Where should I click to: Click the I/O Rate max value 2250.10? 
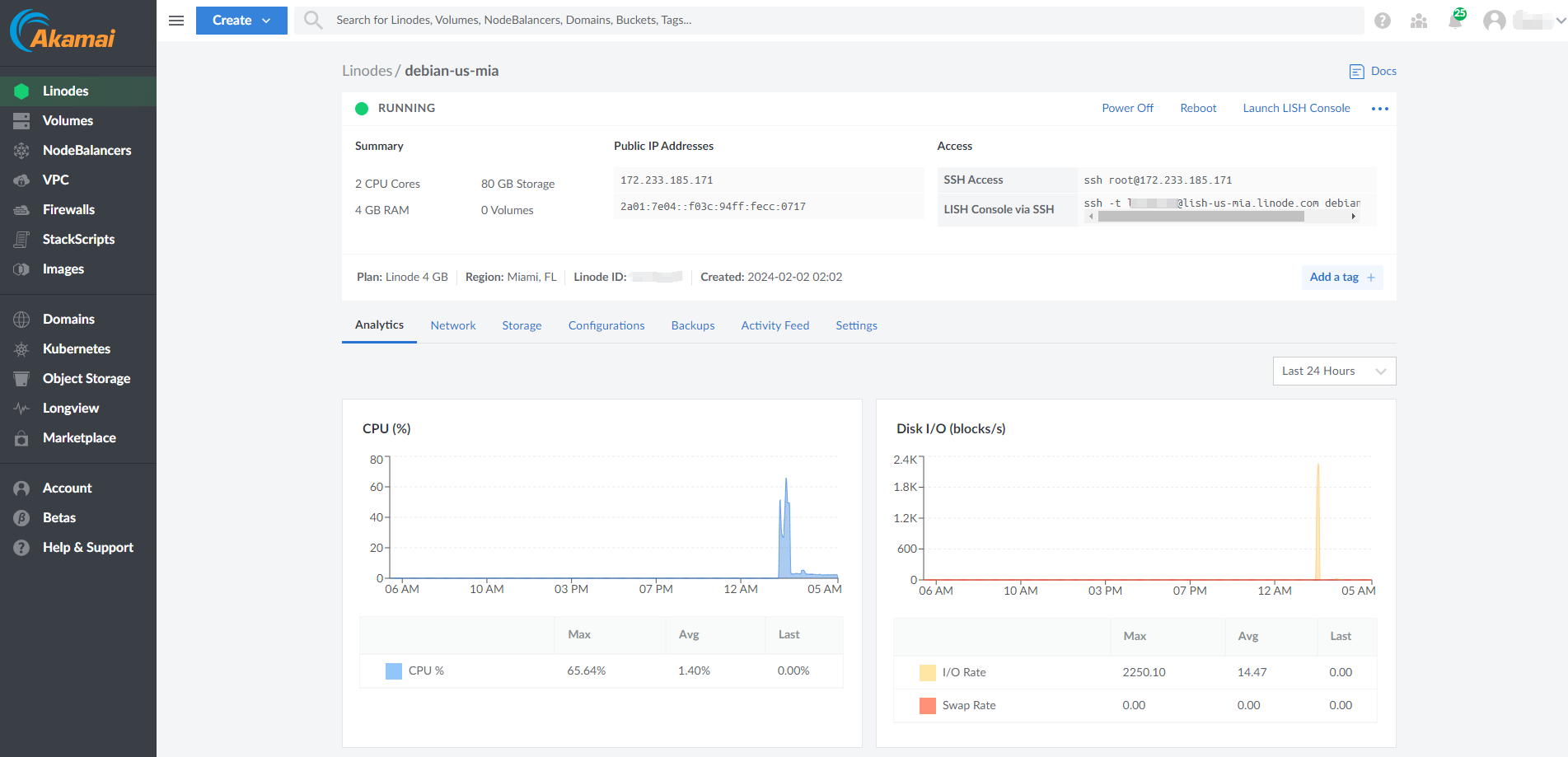[1144, 672]
